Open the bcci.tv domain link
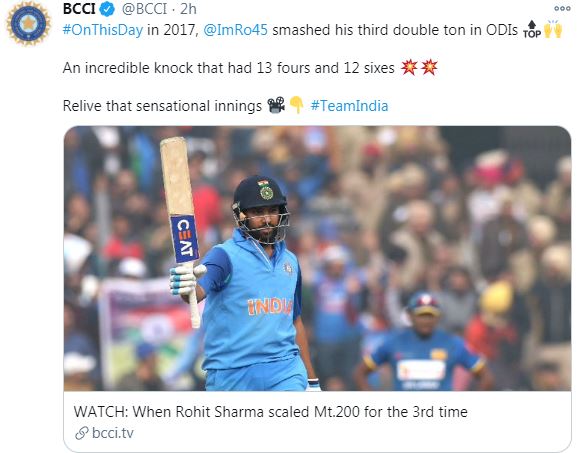 (112, 433)
